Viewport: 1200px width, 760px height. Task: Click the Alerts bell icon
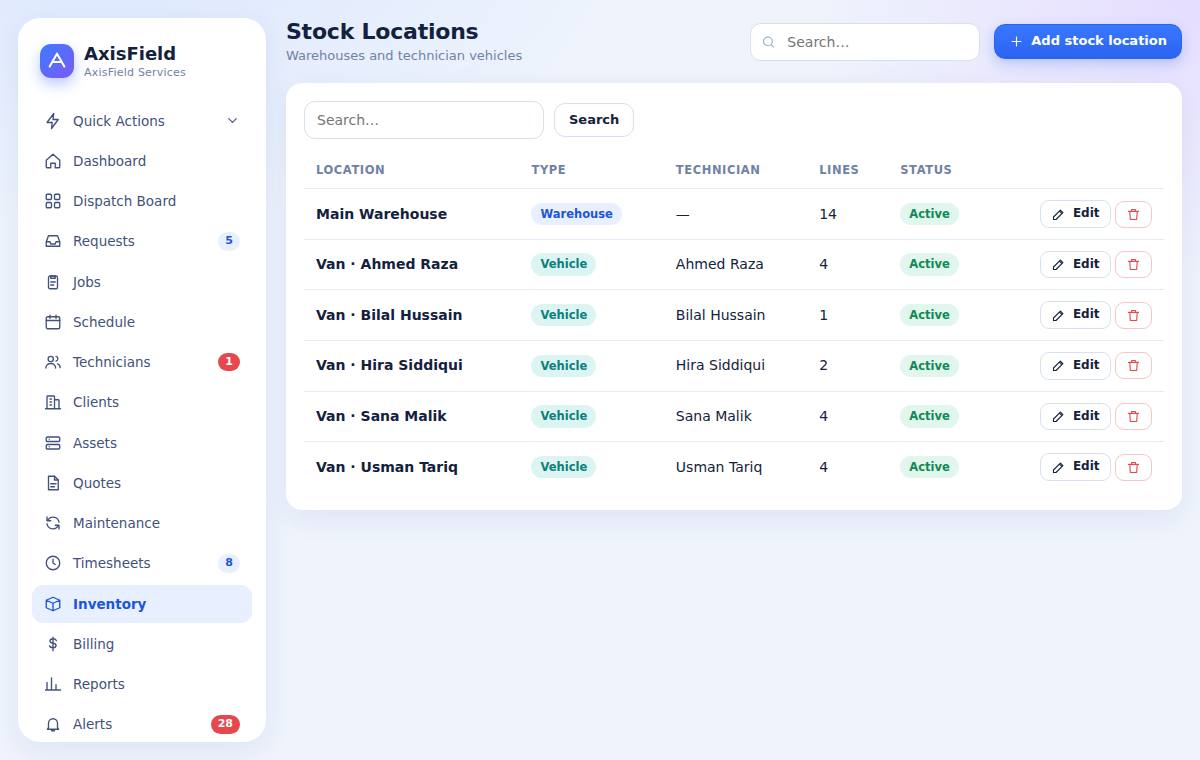click(53, 724)
